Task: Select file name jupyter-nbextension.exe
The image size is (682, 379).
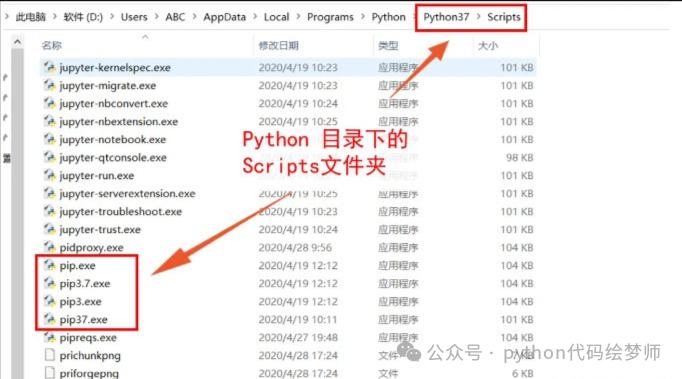Action: 119,121
